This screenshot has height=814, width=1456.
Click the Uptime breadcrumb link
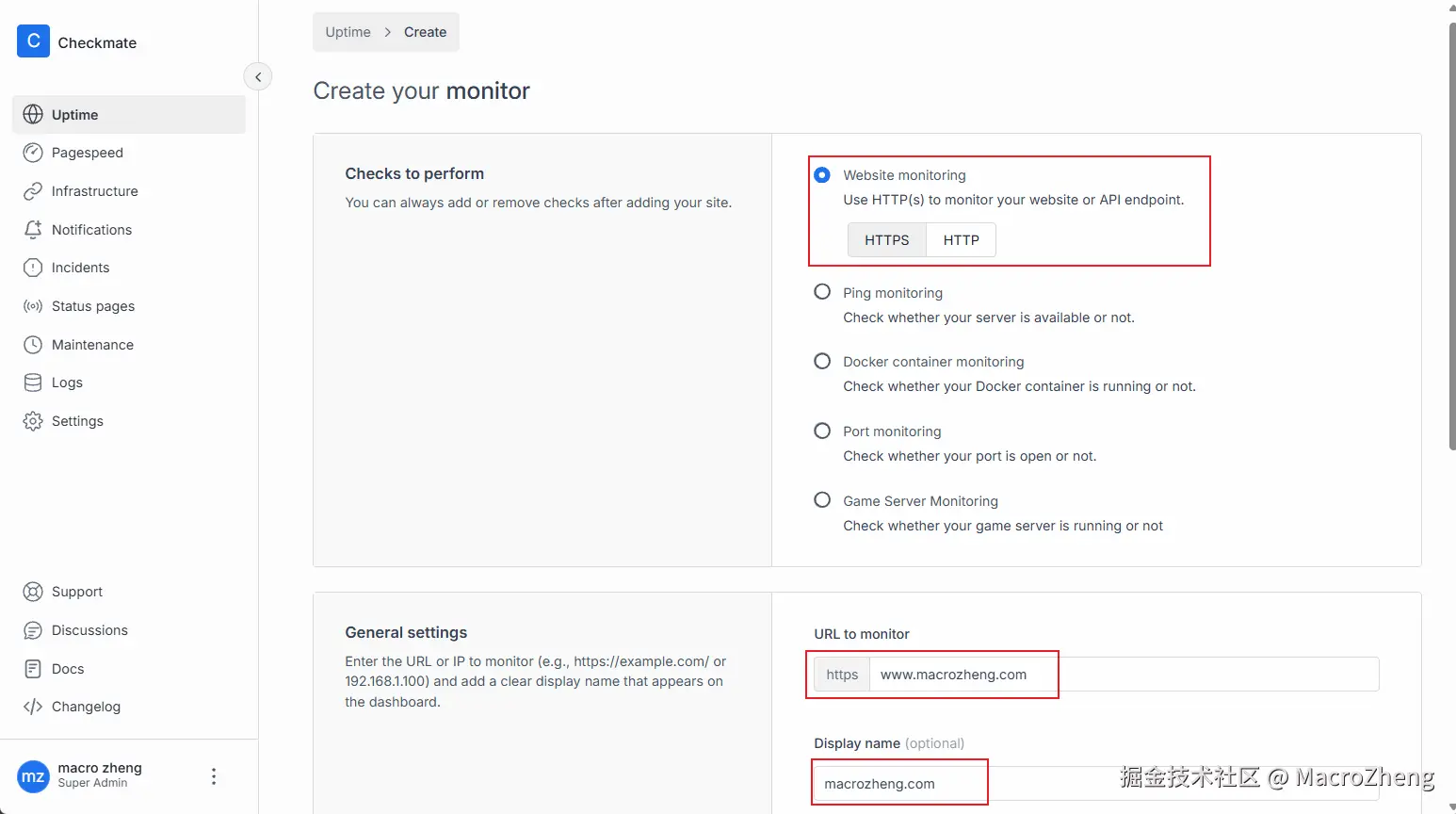(x=348, y=32)
